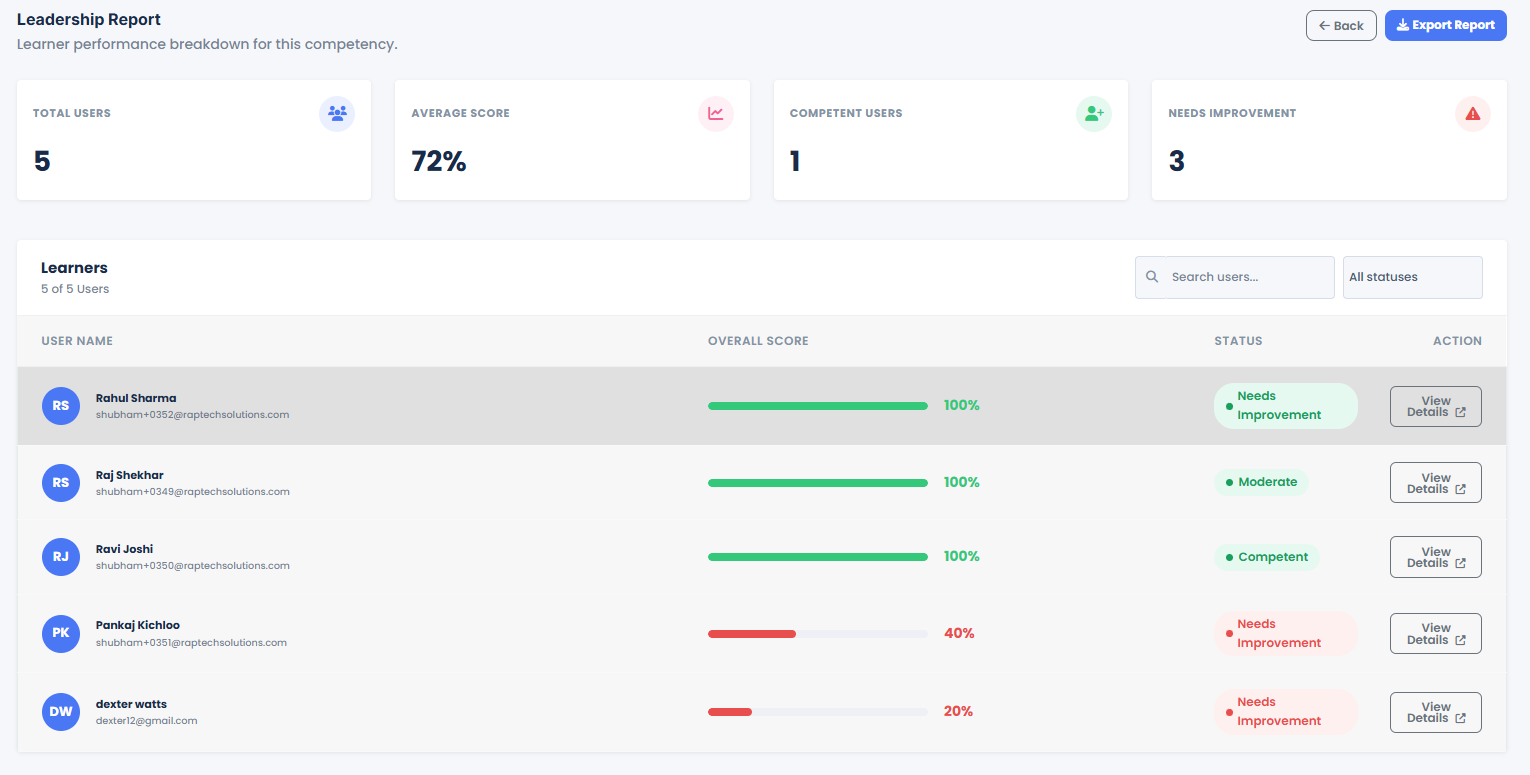Click dexter watts' DW avatar

pos(61,712)
